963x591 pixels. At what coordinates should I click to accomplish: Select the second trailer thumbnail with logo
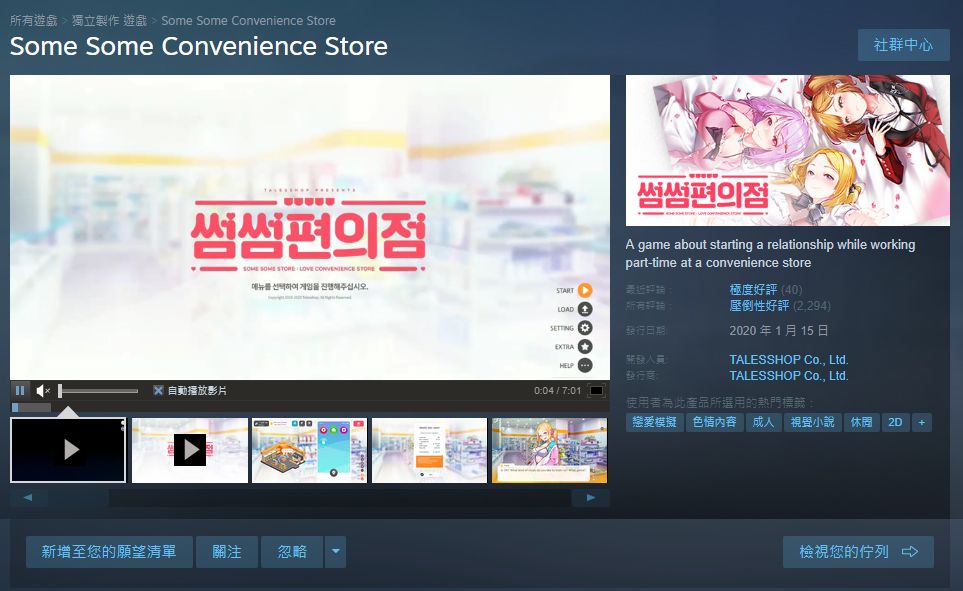[190, 450]
